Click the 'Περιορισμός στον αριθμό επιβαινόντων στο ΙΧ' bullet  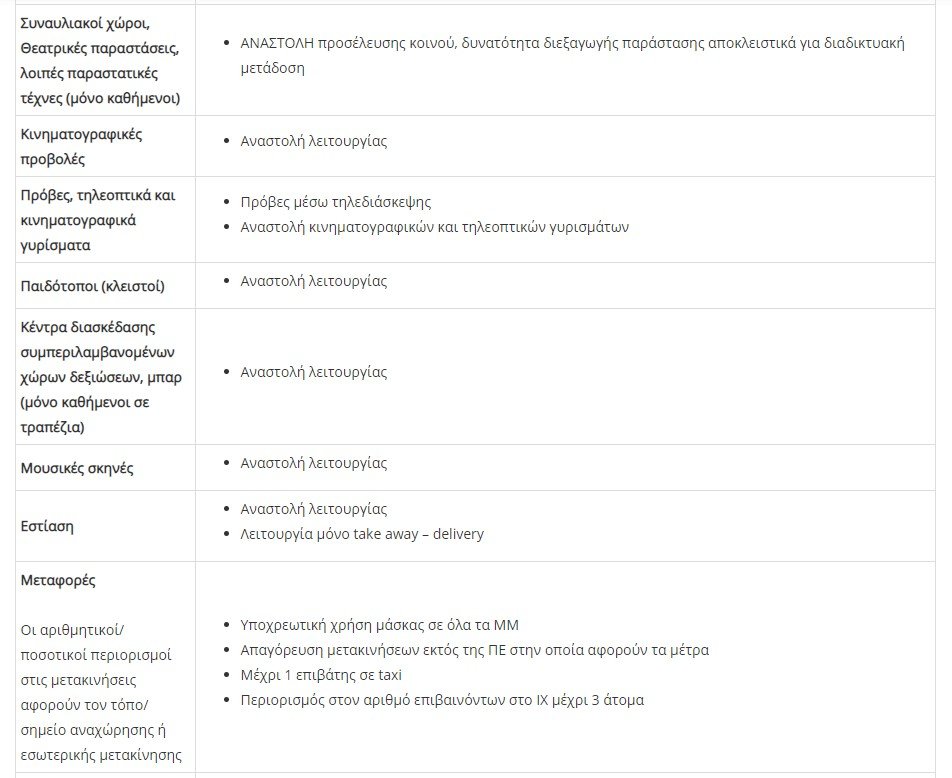(x=442, y=700)
